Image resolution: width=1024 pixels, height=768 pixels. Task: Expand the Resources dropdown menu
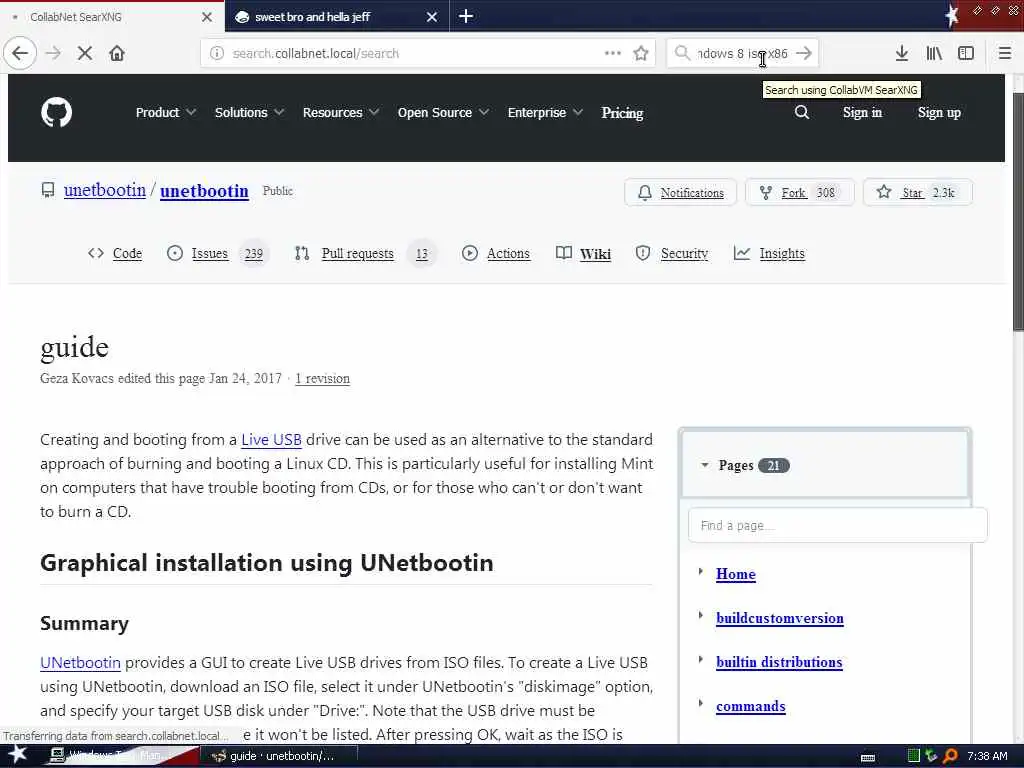point(340,112)
